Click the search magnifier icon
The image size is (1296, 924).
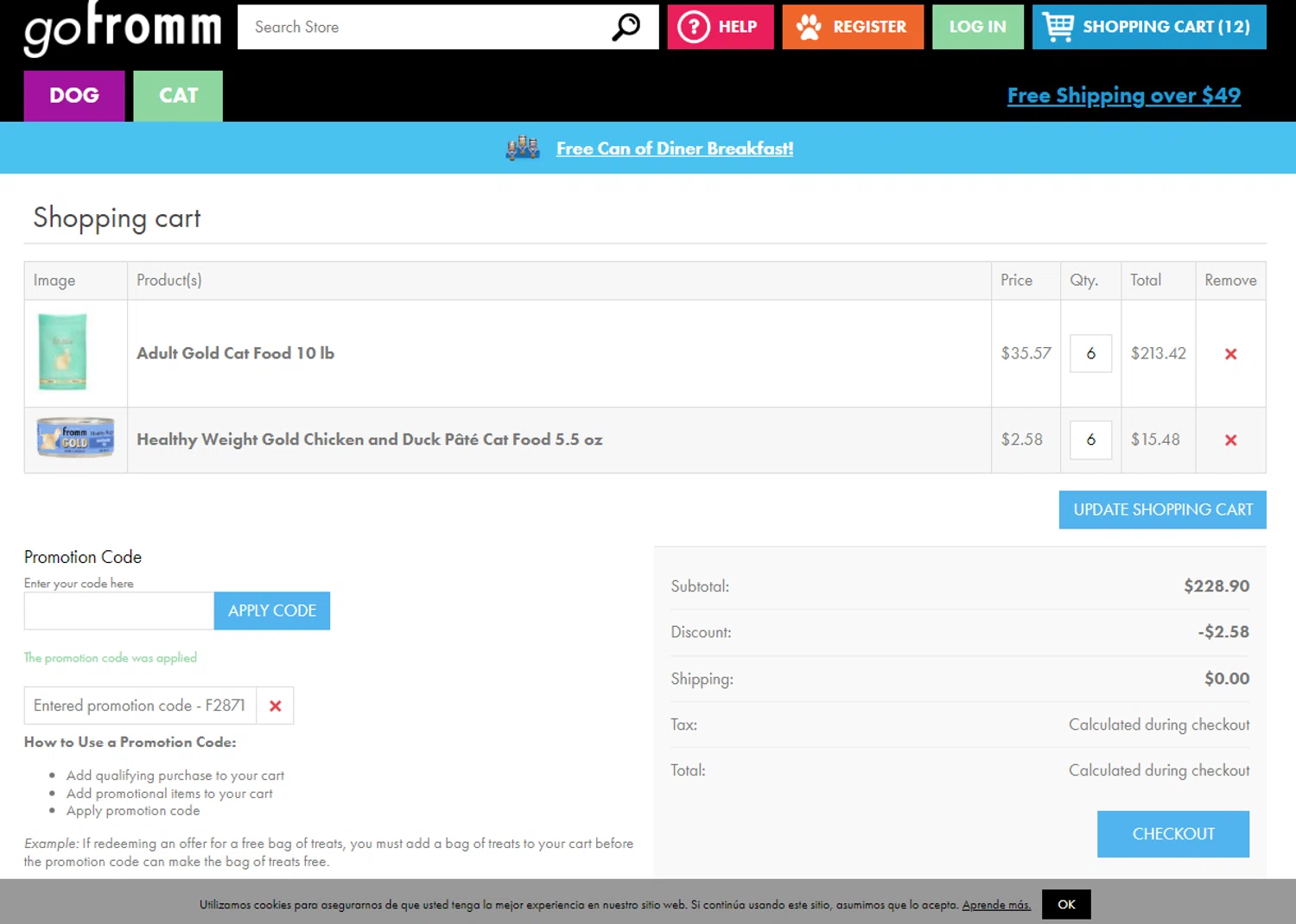point(626,27)
